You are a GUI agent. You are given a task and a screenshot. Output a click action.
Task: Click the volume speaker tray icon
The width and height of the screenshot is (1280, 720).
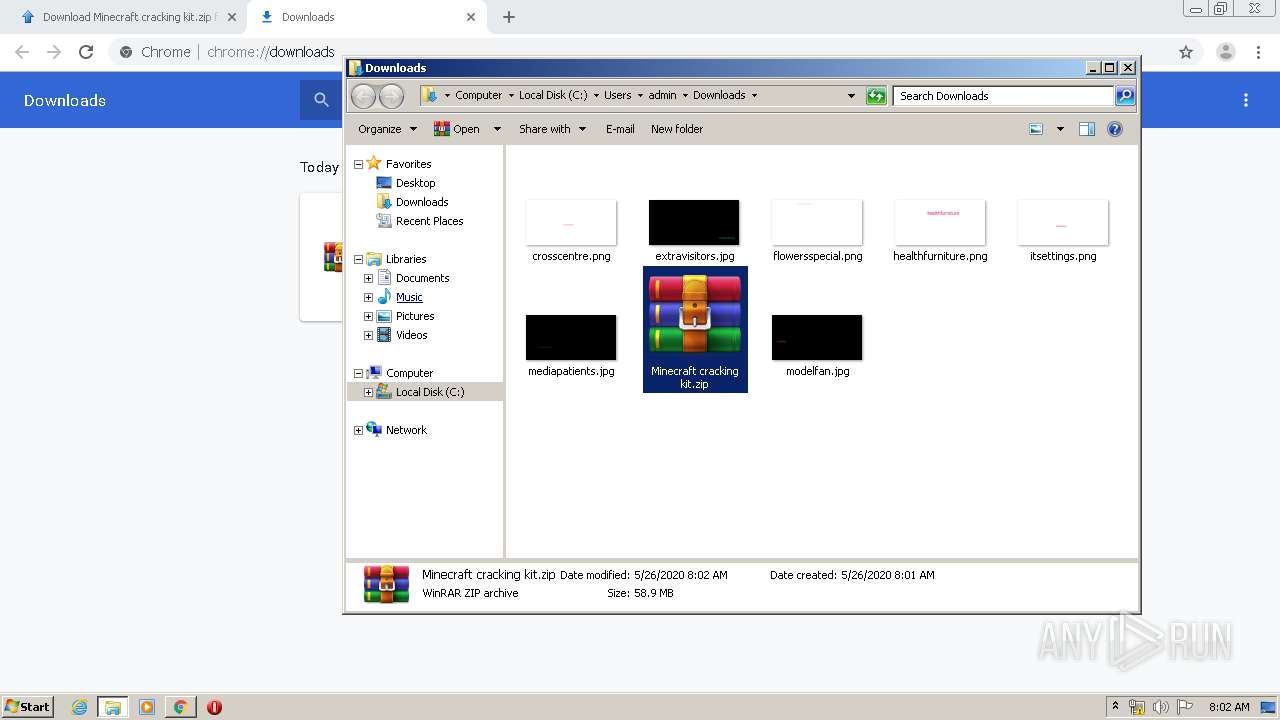point(1160,707)
